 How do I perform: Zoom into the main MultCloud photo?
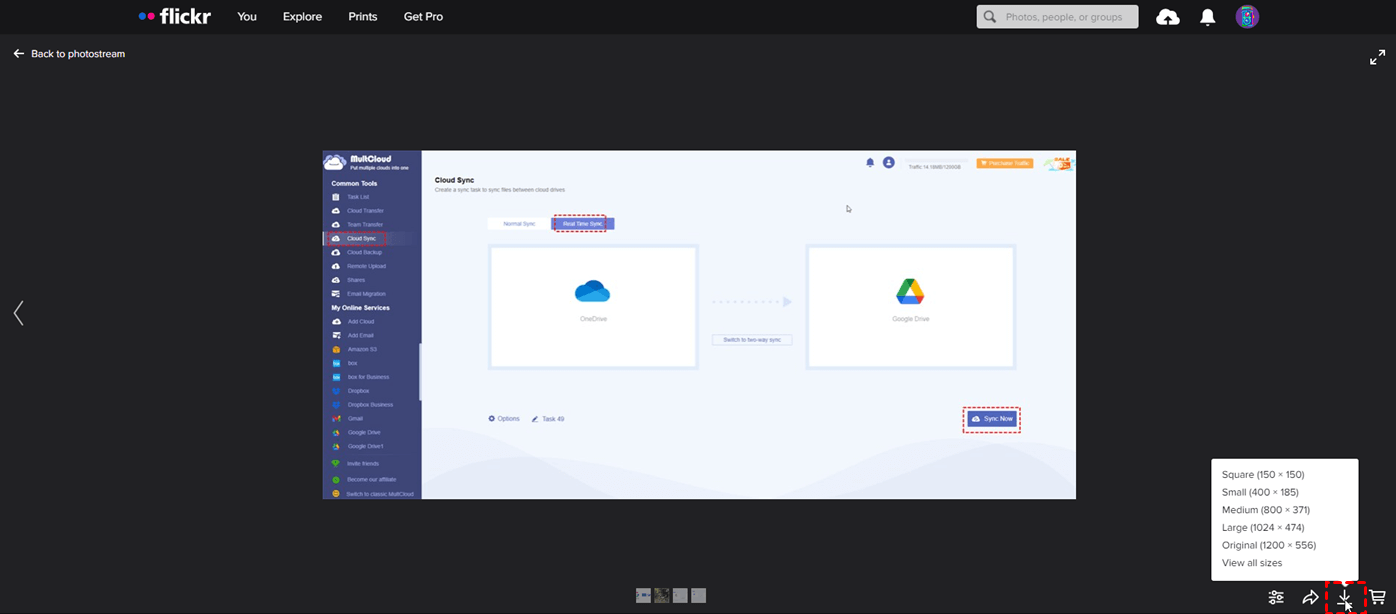click(x=699, y=324)
